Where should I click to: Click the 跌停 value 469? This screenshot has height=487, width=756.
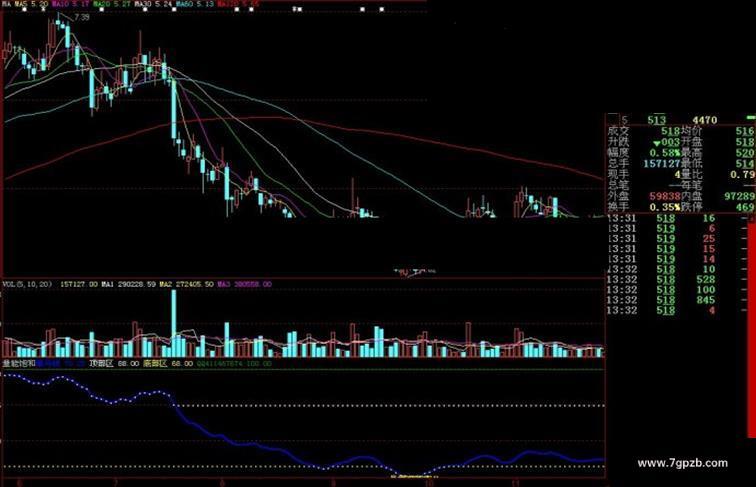[x=745, y=207]
